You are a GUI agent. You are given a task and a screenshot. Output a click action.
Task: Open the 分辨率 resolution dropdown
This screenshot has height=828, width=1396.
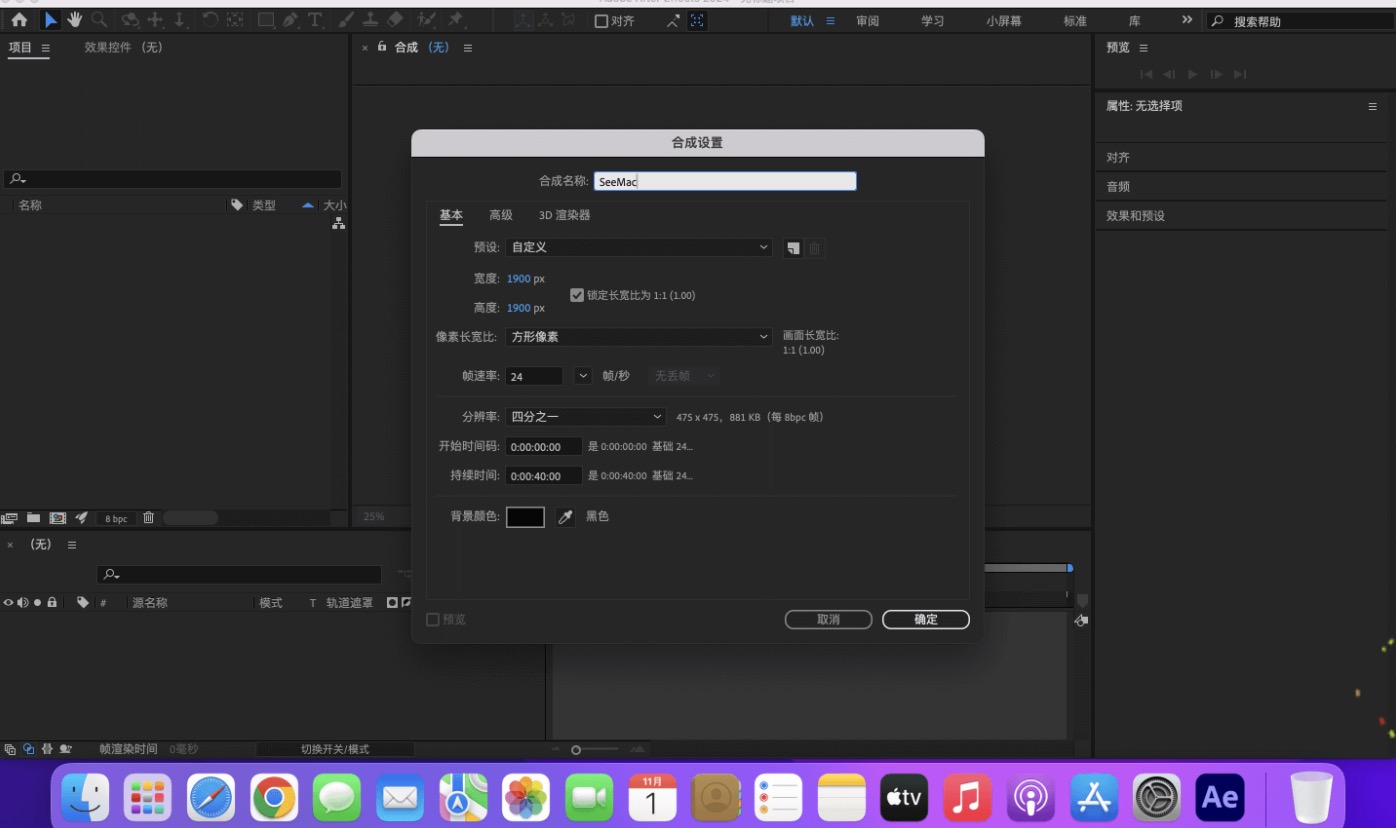coord(586,416)
